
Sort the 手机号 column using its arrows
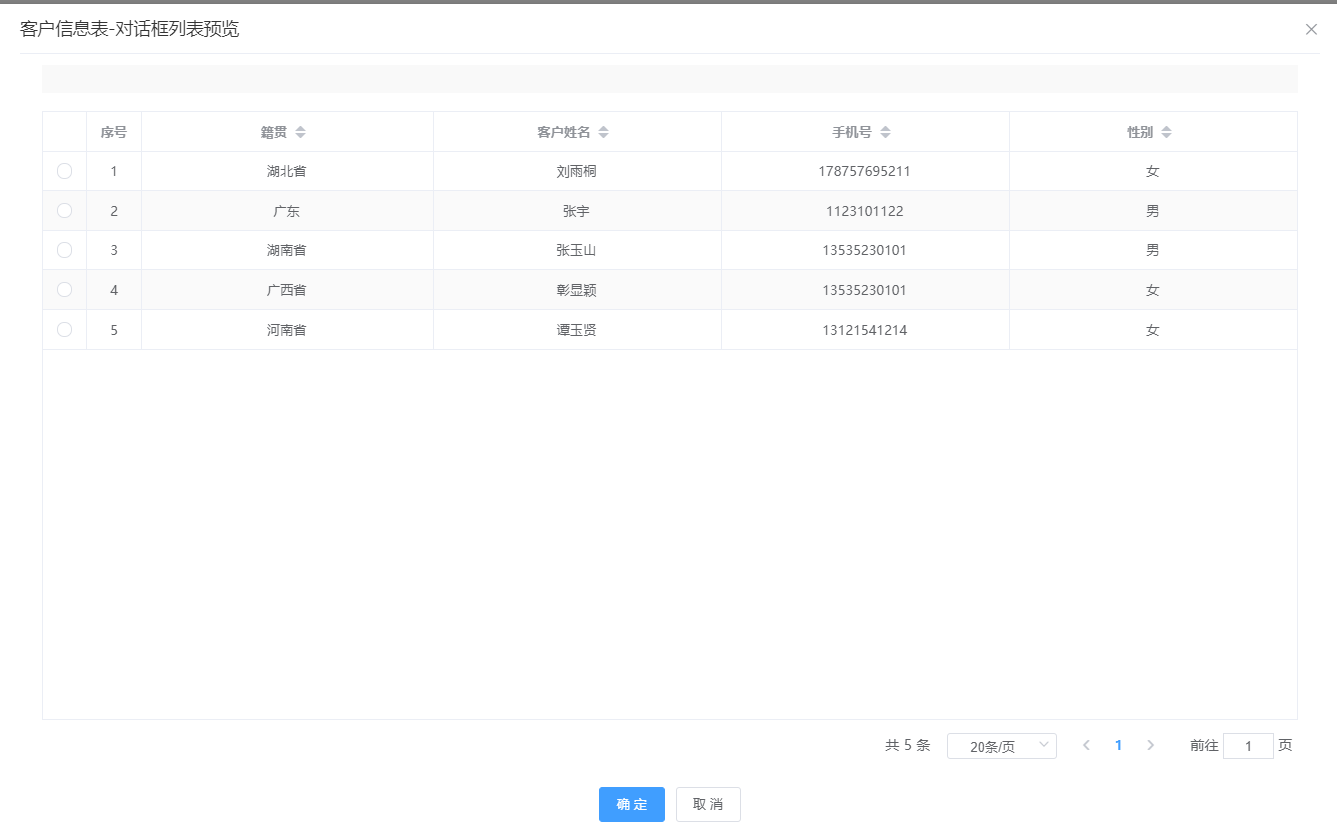click(885, 132)
